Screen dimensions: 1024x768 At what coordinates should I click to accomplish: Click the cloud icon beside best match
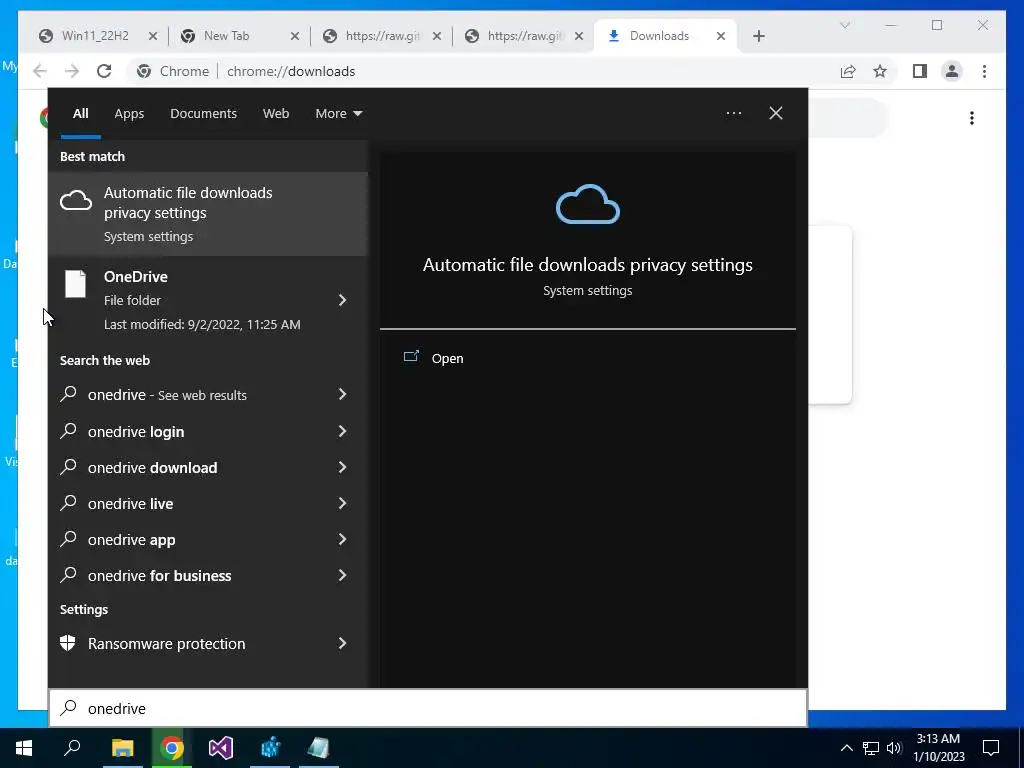76,200
